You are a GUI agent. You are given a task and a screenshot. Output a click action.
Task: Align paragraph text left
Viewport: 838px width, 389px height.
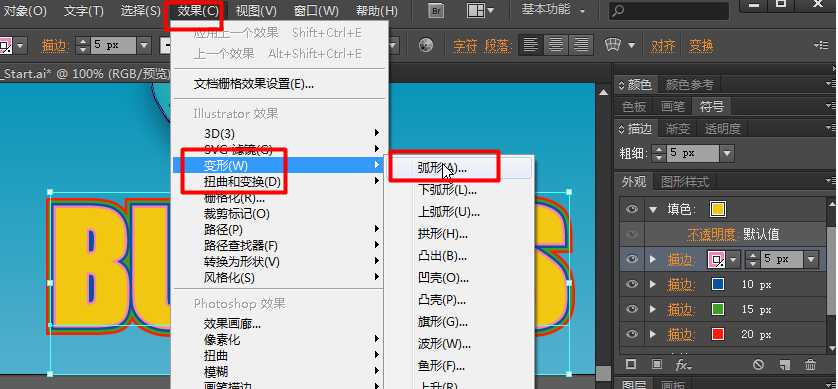(x=531, y=45)
